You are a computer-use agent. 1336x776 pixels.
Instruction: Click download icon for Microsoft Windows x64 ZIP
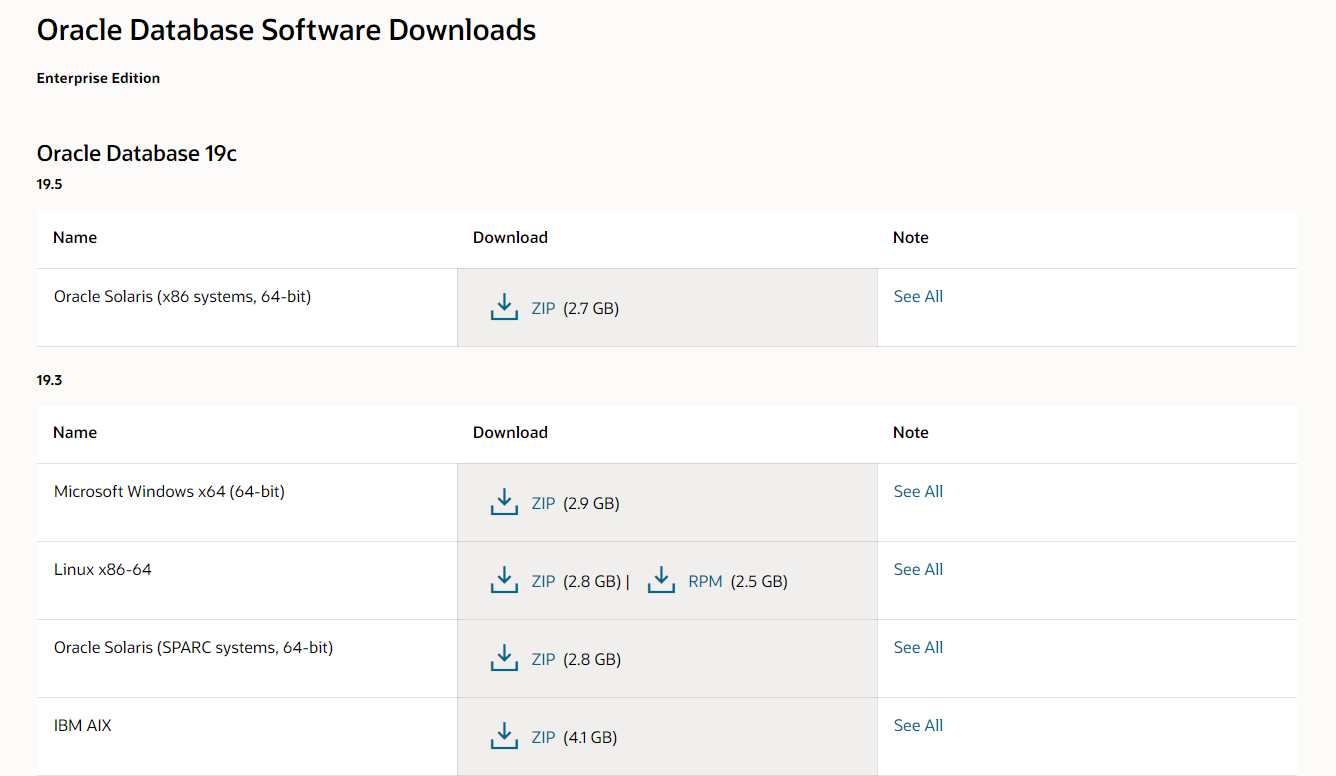point(504,502)
